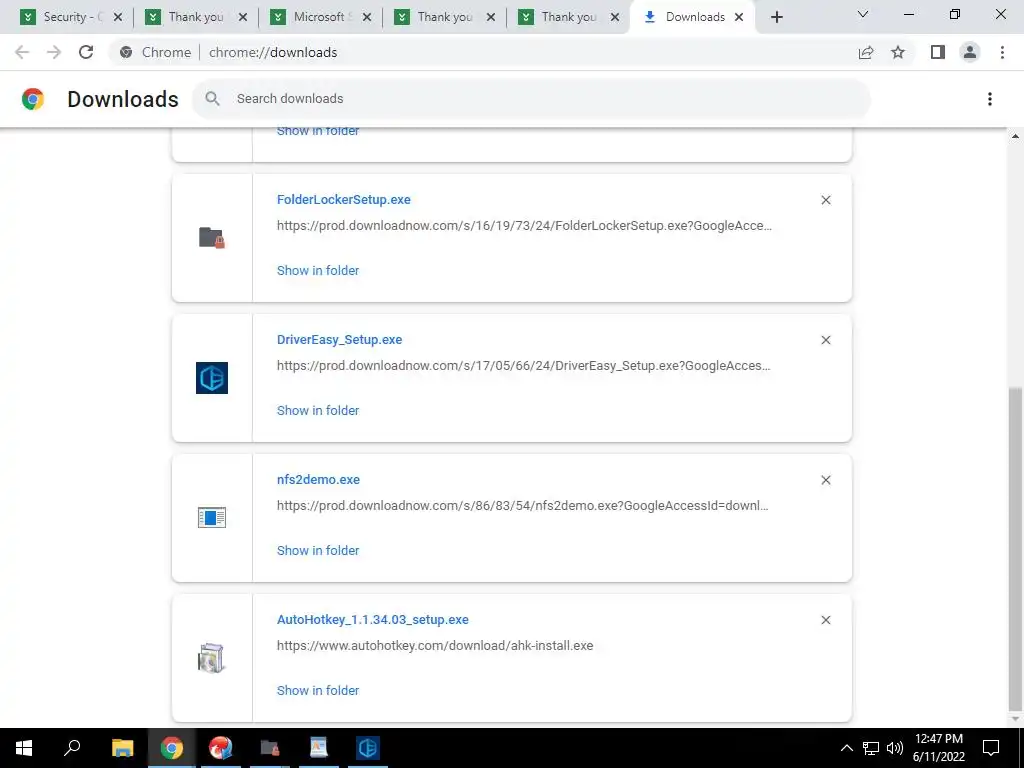Close the Microsoft tab
This screenshot has height=768, width=1024.
click(x=367, y=17)
